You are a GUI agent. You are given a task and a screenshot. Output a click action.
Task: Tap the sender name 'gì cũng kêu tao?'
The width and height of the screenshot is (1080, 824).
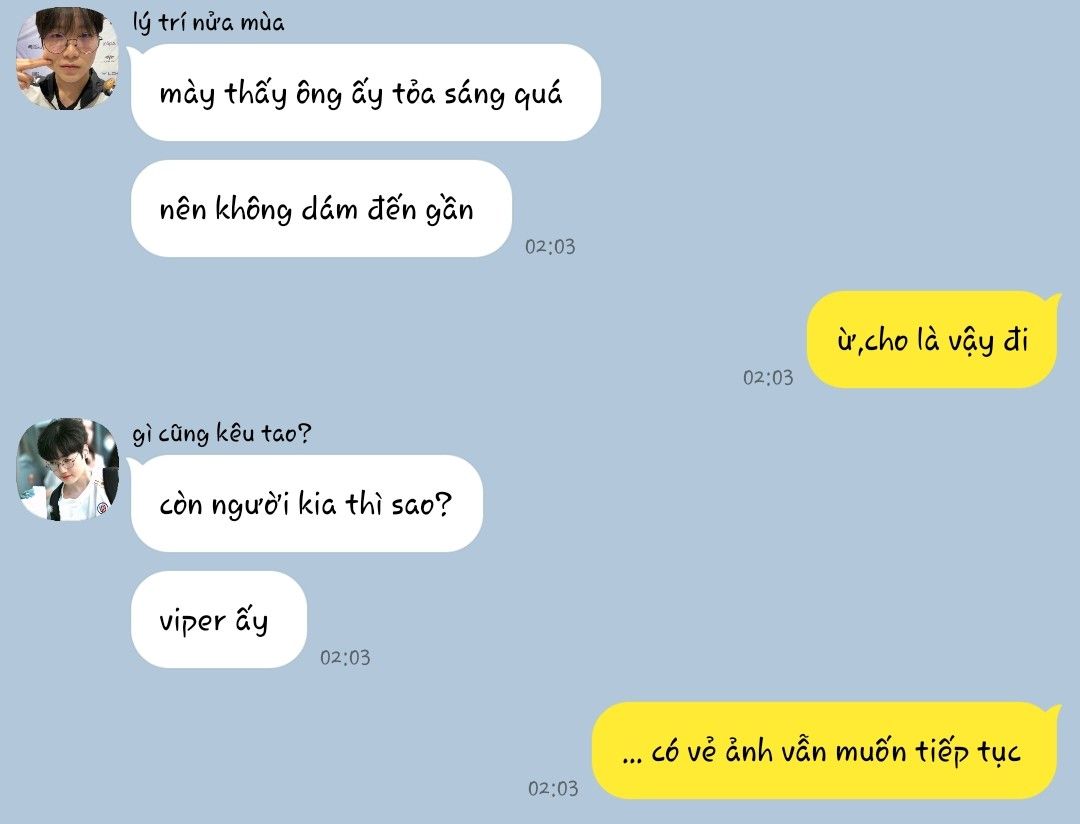coord(222,433)
